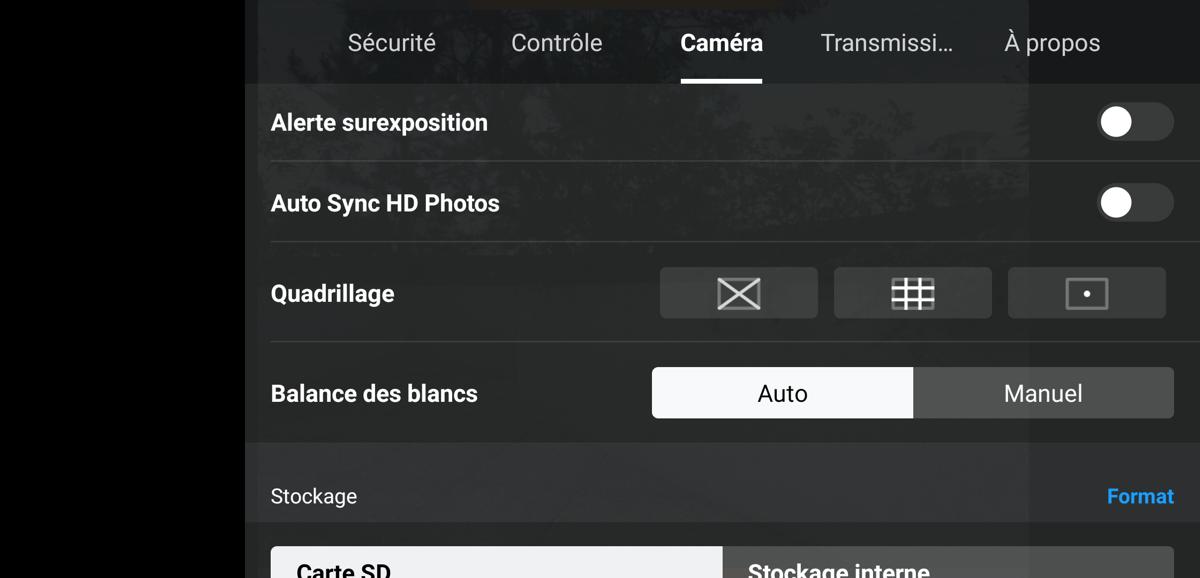Select the rule-of-thirds grid lines icon
This screenshot has height=578, width=1200.
(913, 293)
